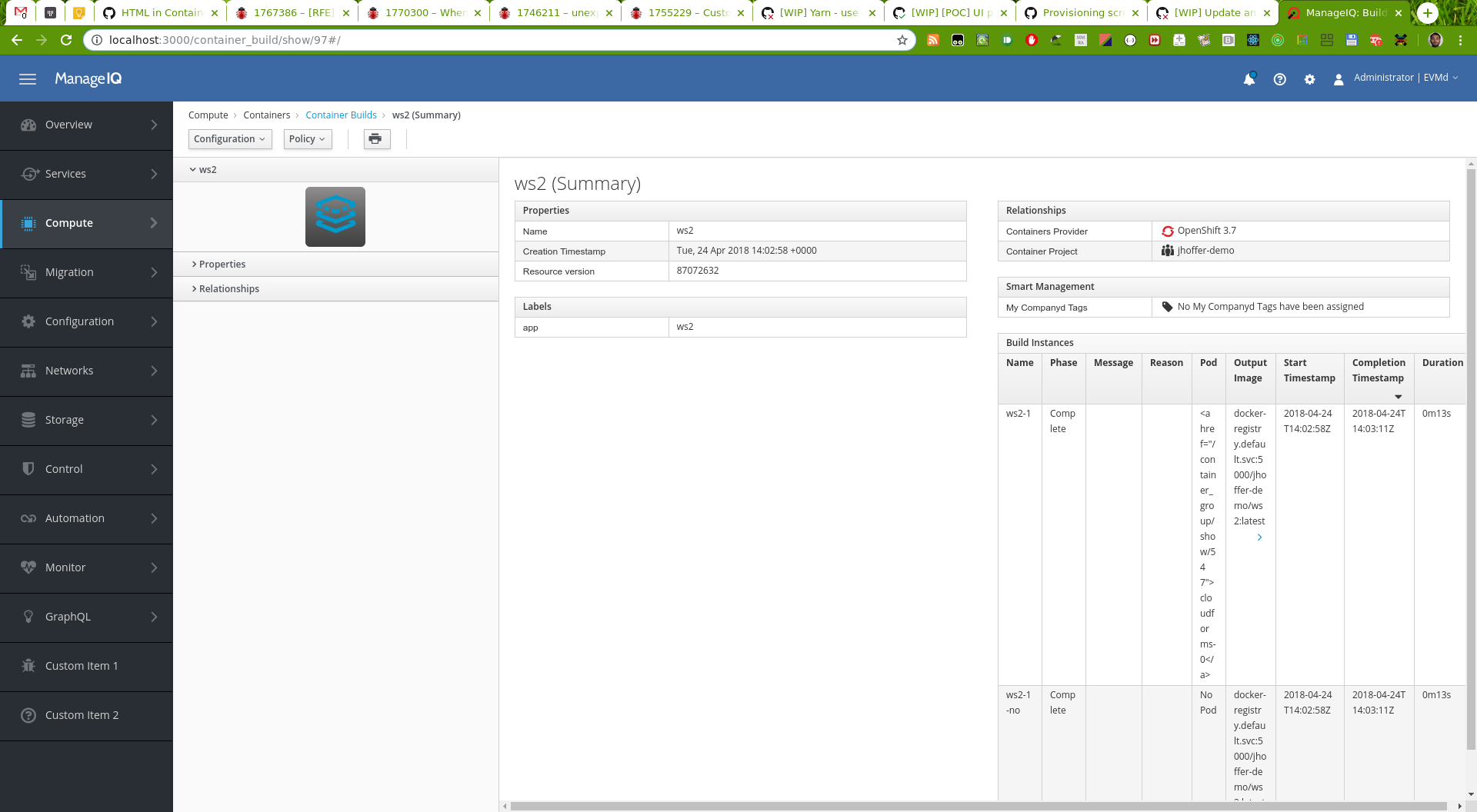The image size is (1477, 812).
Task: Switch to the Provisioning scr browser tab
Action: [x=1082, y=13]
